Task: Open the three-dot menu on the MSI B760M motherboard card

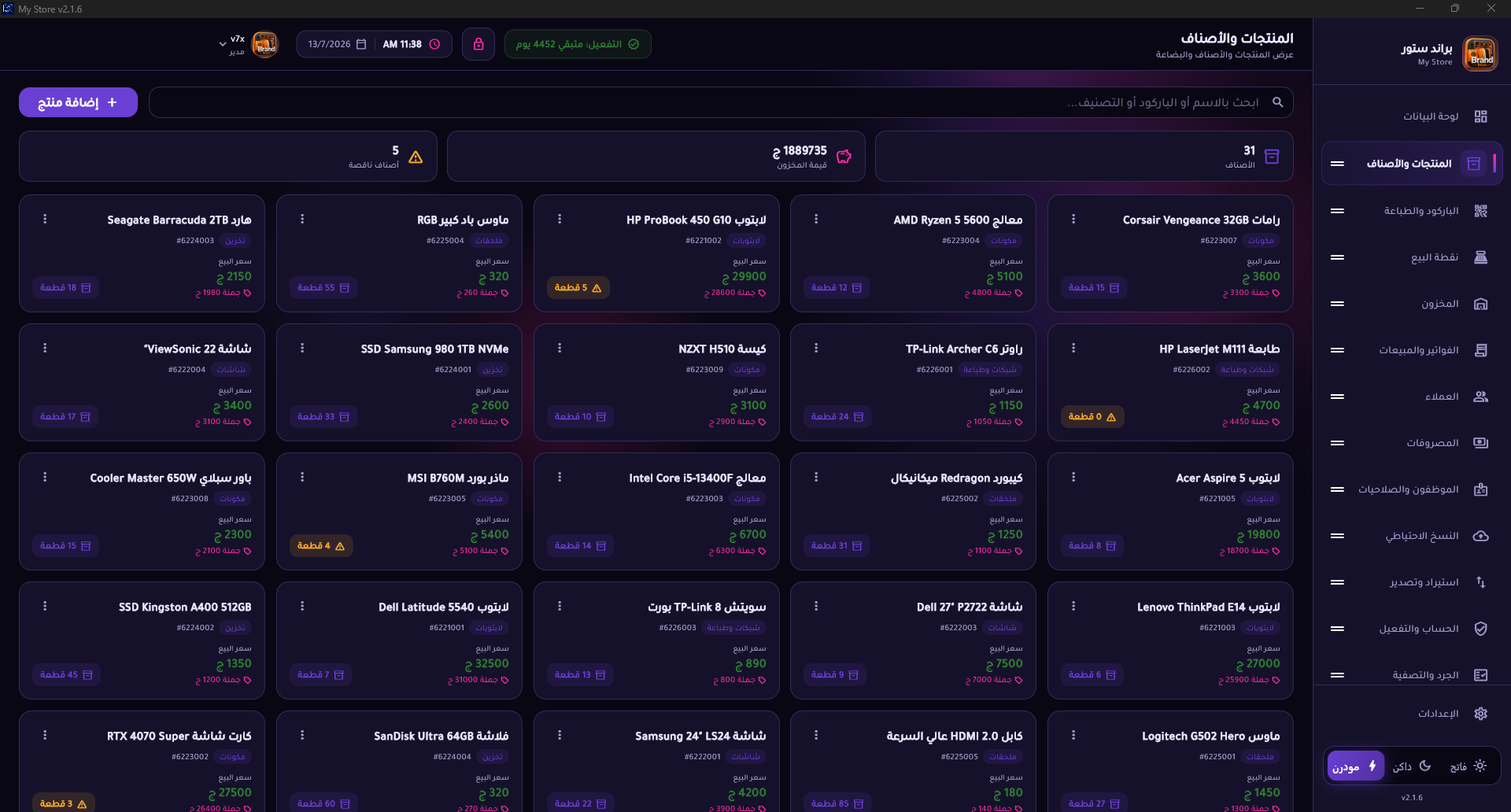Action: (x=302, y=477)
